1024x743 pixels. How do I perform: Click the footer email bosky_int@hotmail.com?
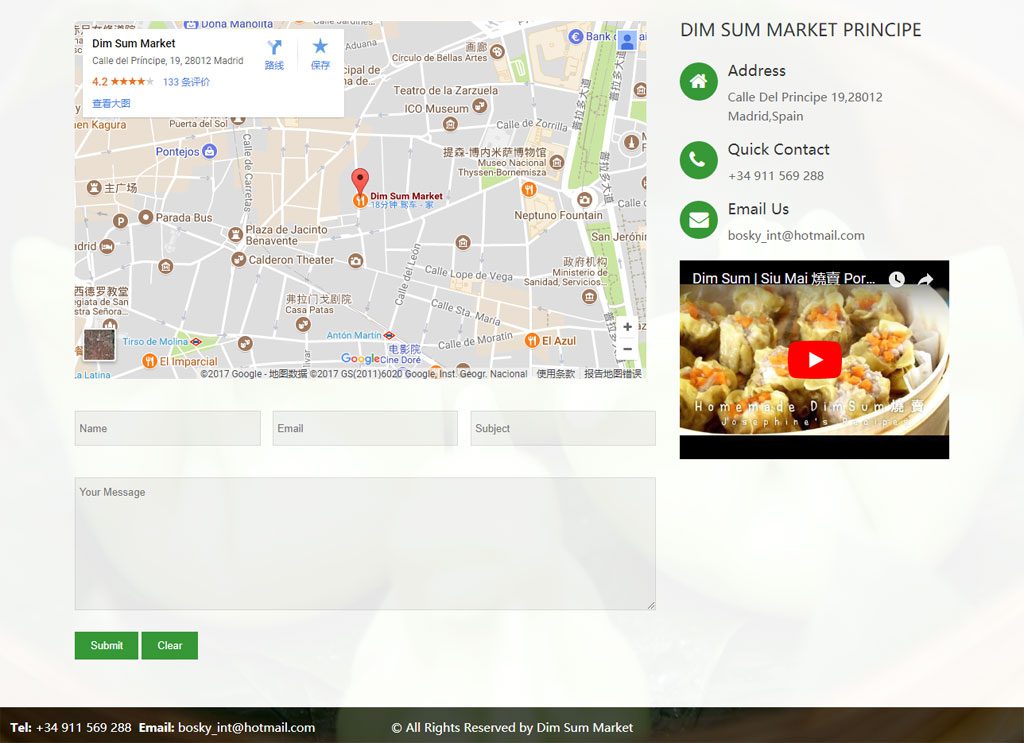246,727
